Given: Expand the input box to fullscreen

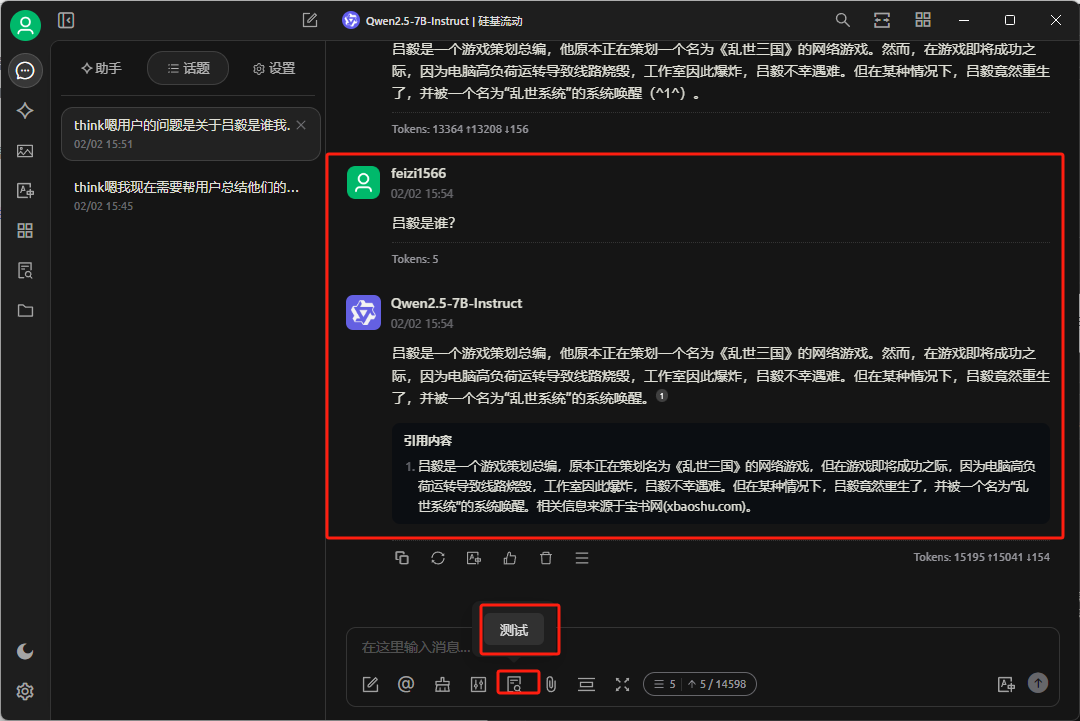Looking at the screenshot, I should tap(622, 684).
